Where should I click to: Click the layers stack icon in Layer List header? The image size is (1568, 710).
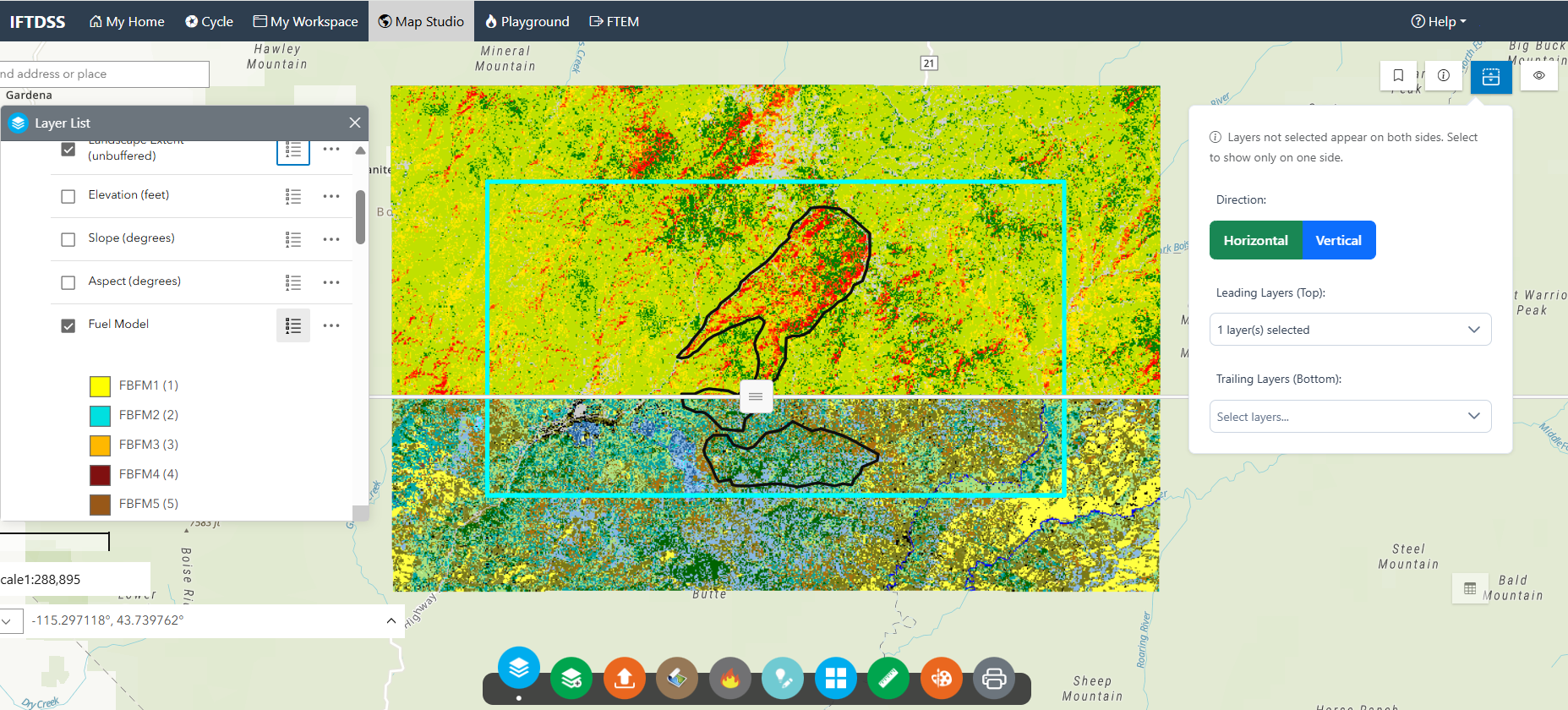tap(19, 123)
